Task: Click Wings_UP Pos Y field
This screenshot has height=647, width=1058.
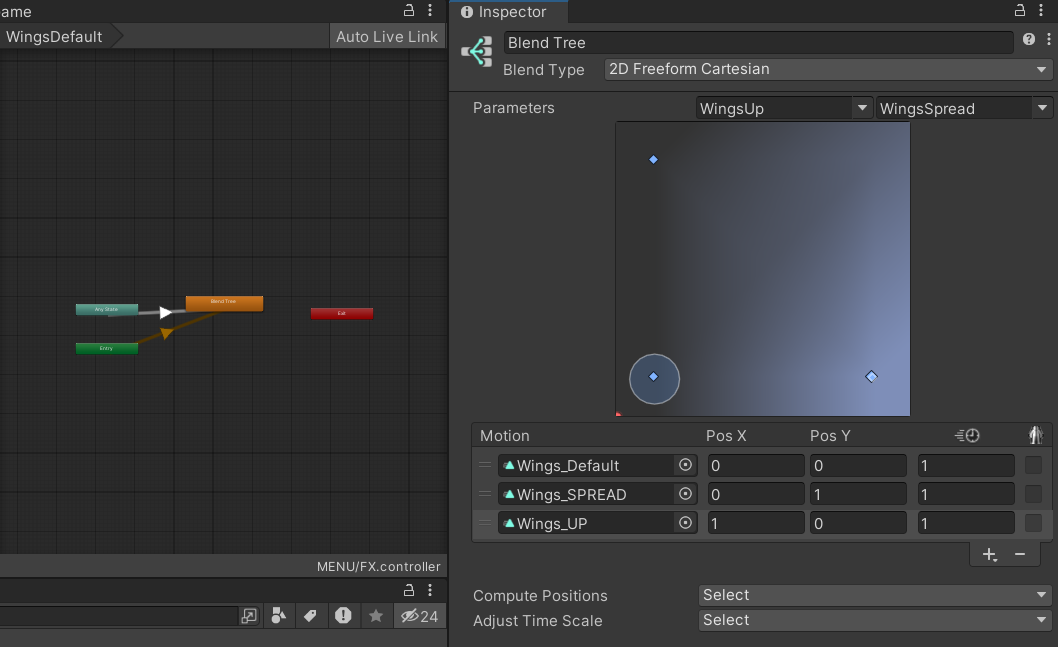Action: [858, 524]
